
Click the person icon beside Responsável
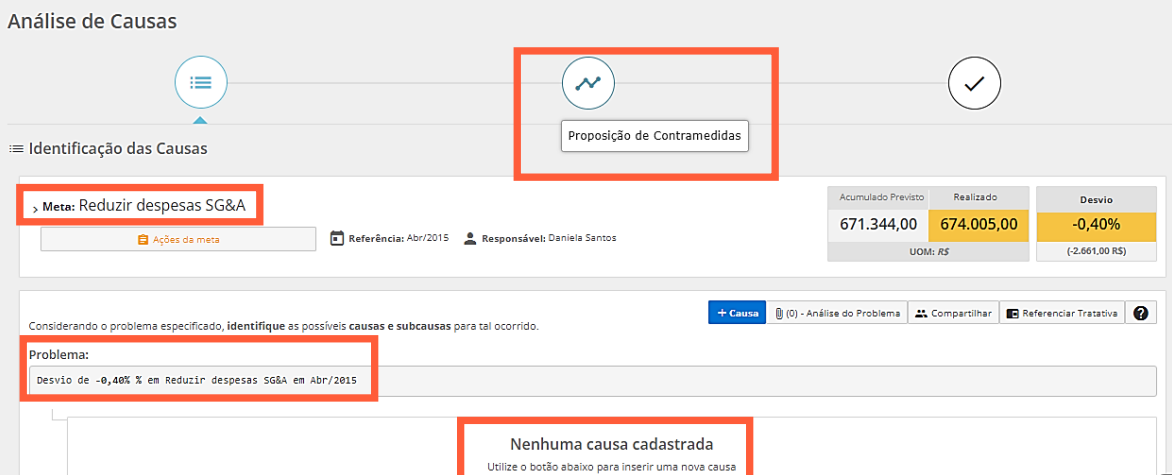pyautogui.click(x=470, y=239)
